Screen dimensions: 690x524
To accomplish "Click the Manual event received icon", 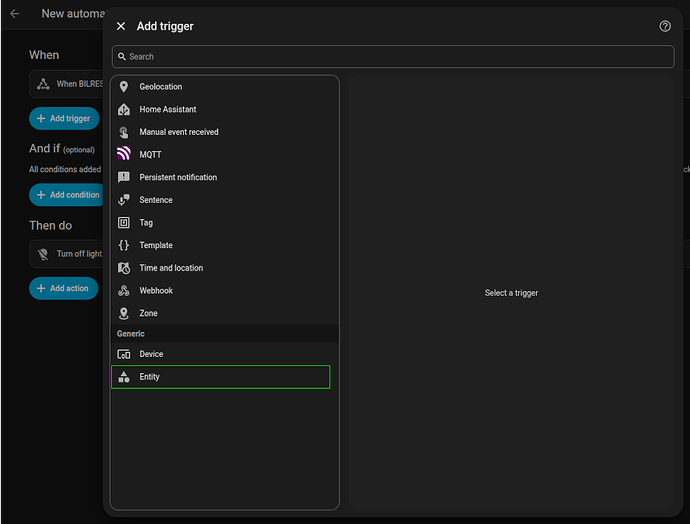I will coord(124,132).
